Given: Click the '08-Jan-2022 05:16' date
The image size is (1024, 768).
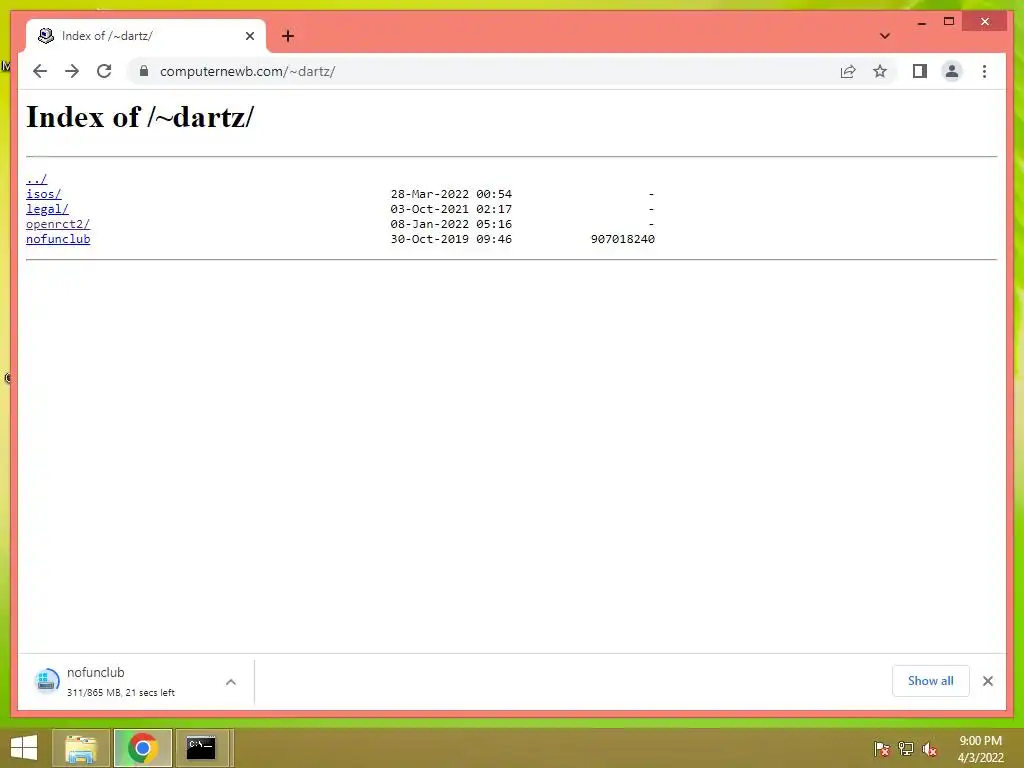Looking at the screenshot, I should (x=451, y=224).
